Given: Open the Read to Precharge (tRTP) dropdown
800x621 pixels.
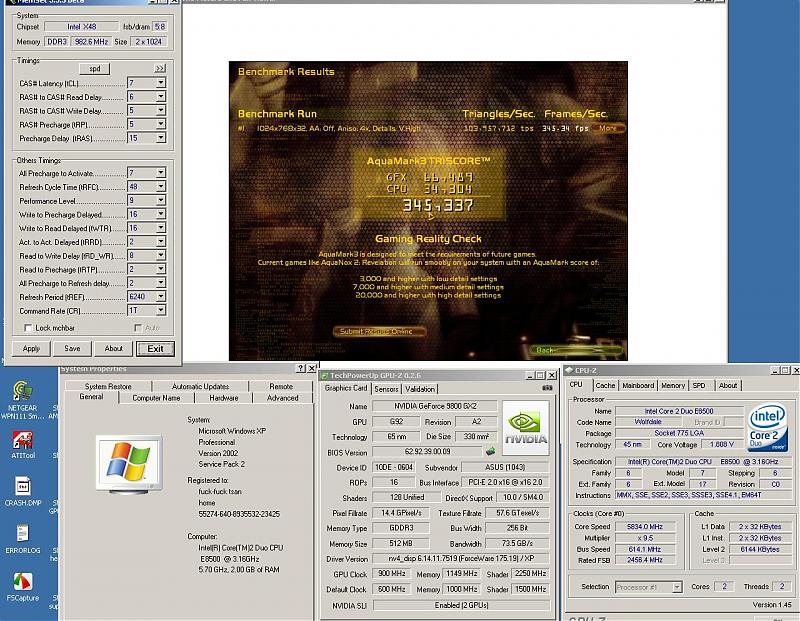Looking at the screenshot, I should coord(161,269).
